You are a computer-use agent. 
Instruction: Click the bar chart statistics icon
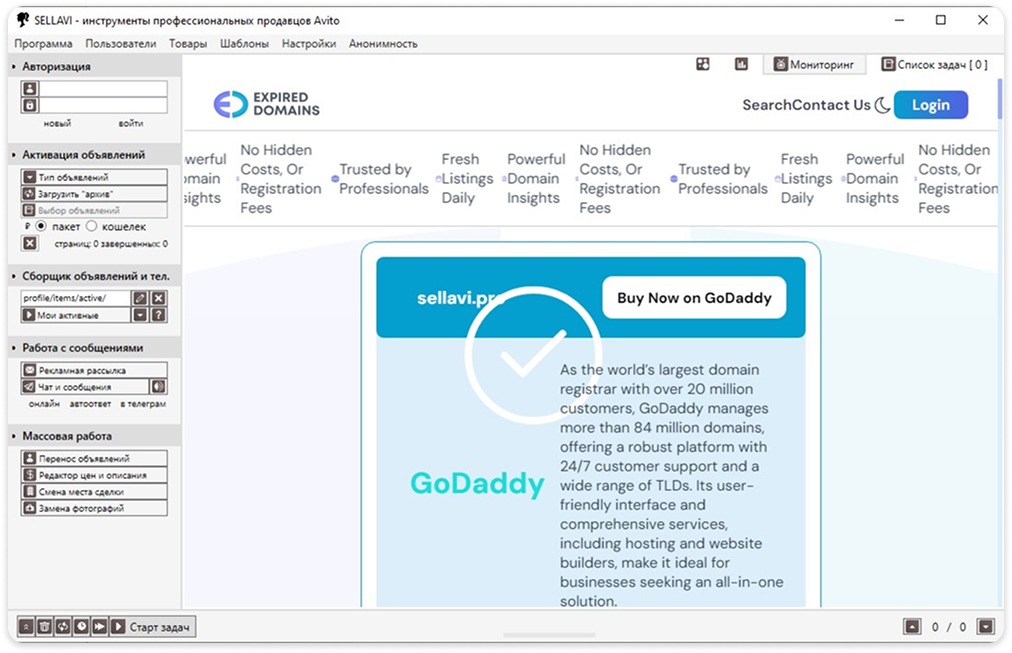(741, 64)
